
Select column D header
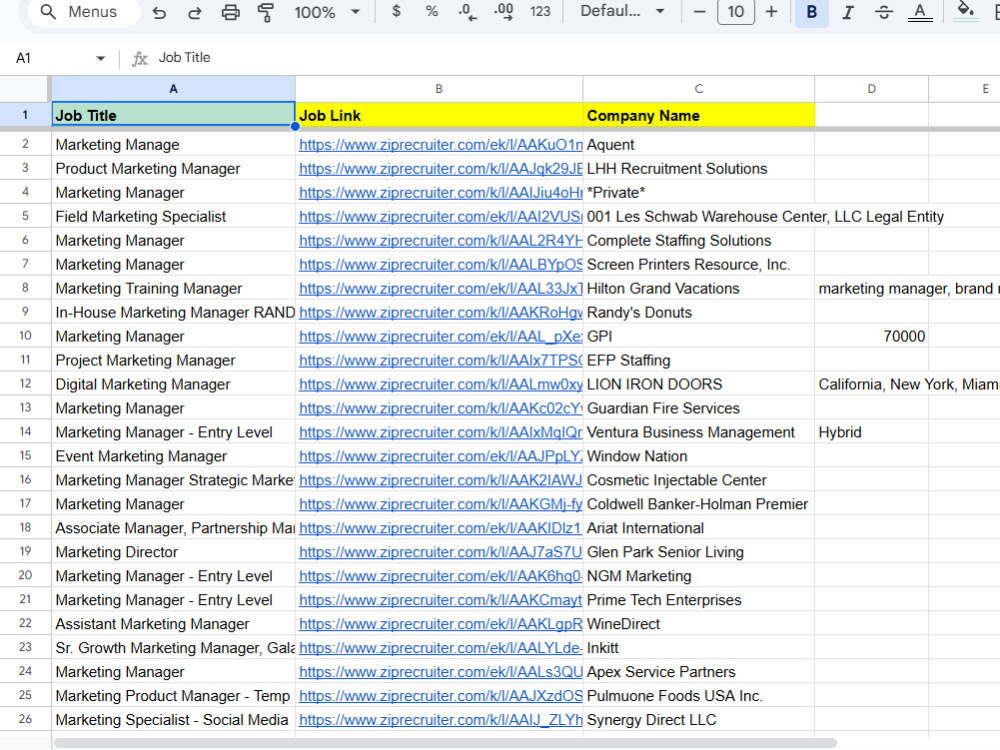tap(872, 89)
